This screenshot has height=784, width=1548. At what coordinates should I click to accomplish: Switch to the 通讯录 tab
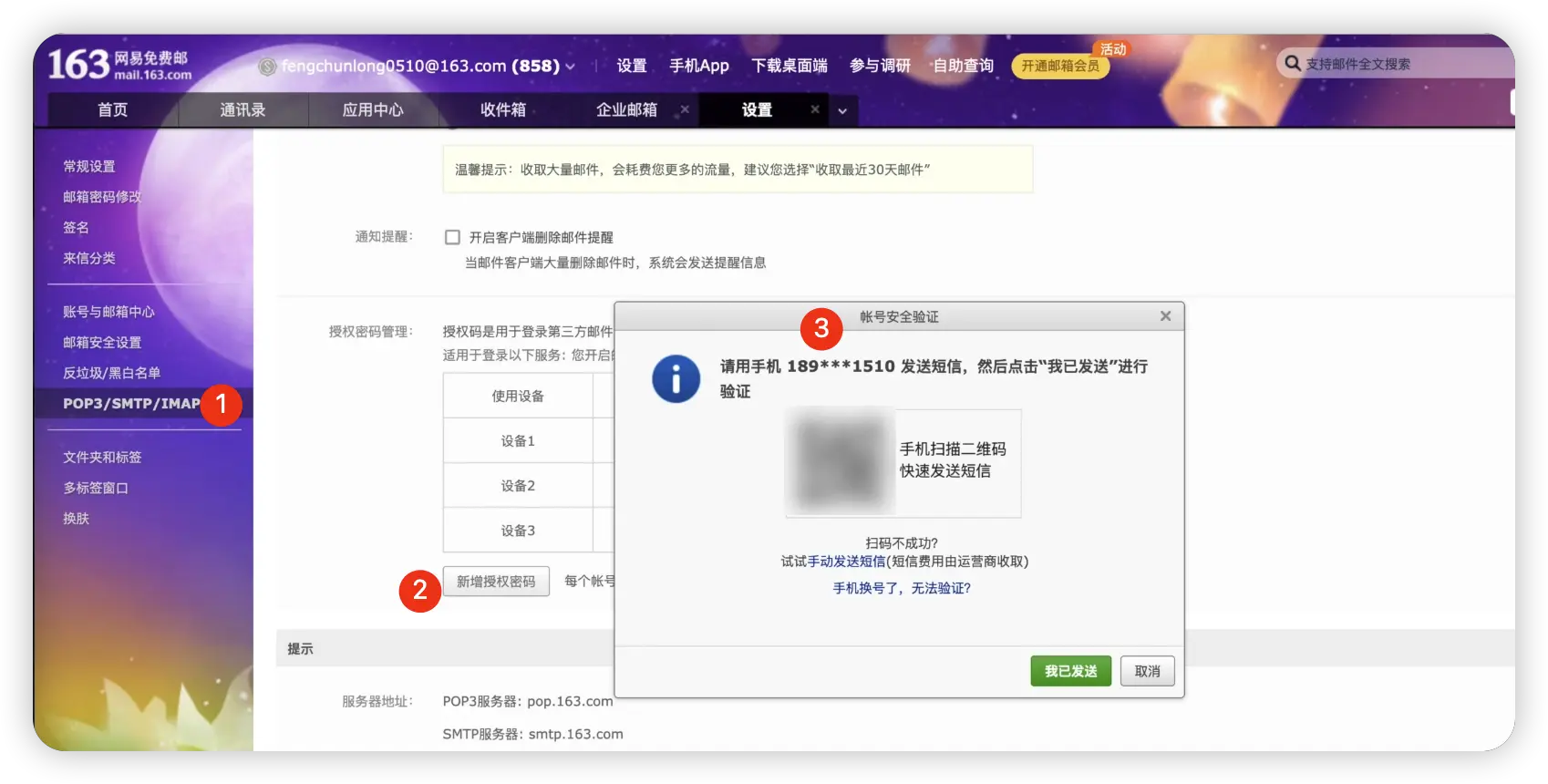click(x=243, y=109)
